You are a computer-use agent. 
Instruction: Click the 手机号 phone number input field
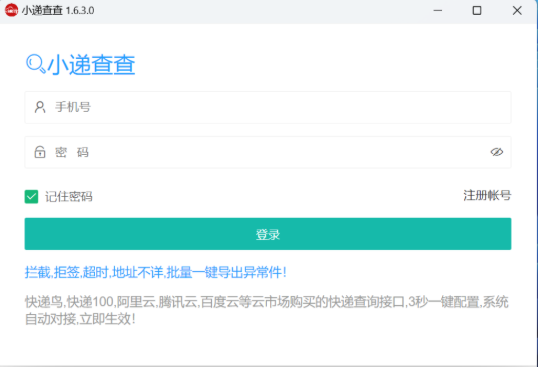[268, 107]
